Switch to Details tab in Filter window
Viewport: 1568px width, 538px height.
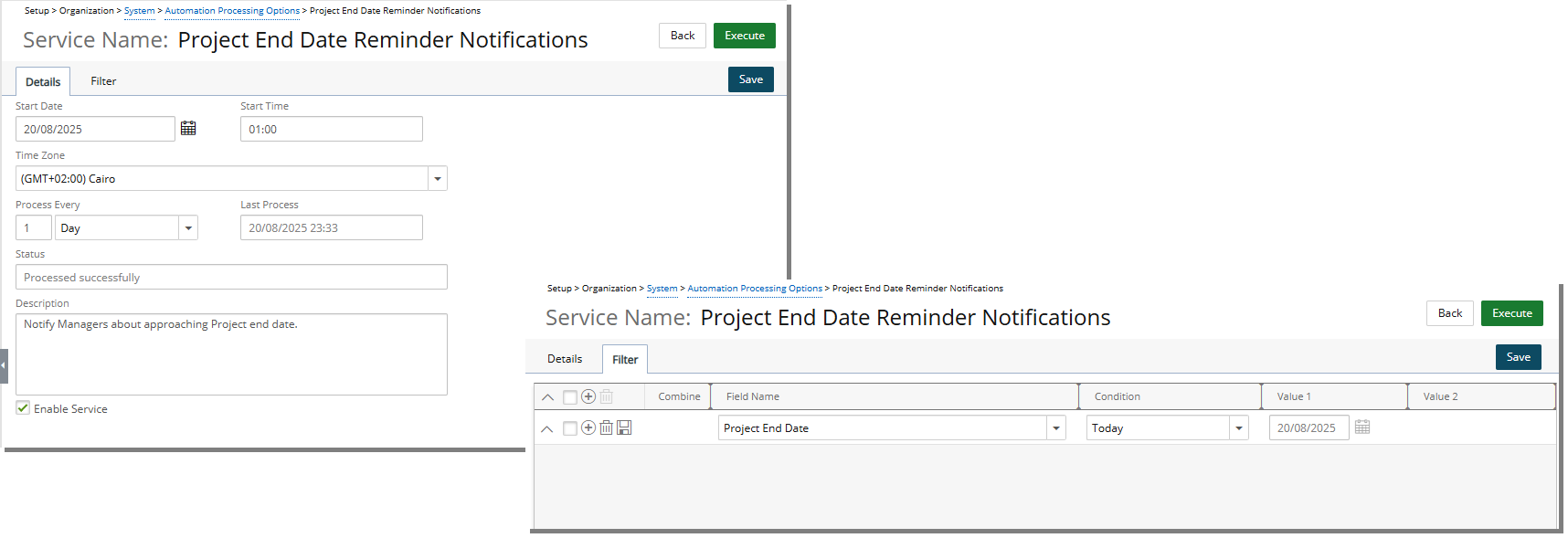click(565, 359)
